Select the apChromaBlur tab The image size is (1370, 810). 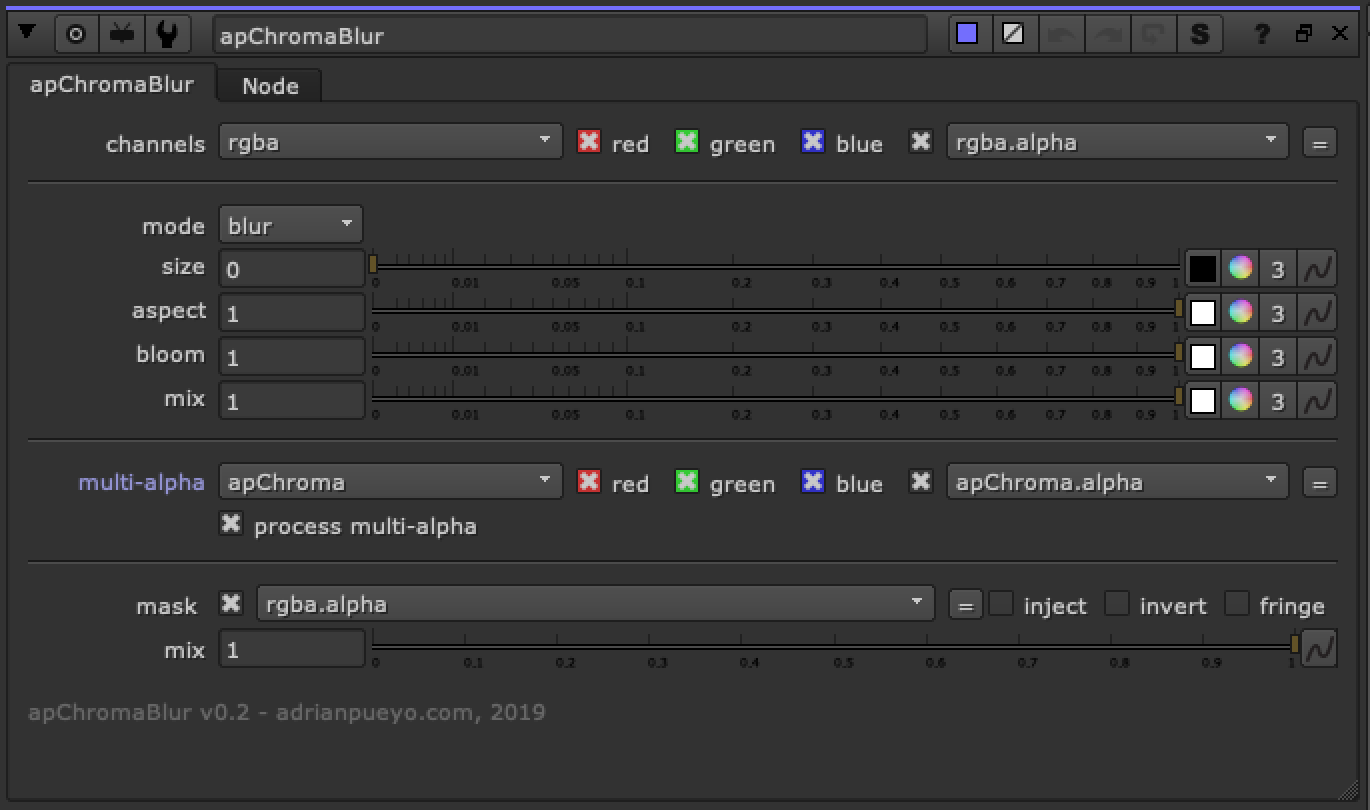[x=112, y=84]
